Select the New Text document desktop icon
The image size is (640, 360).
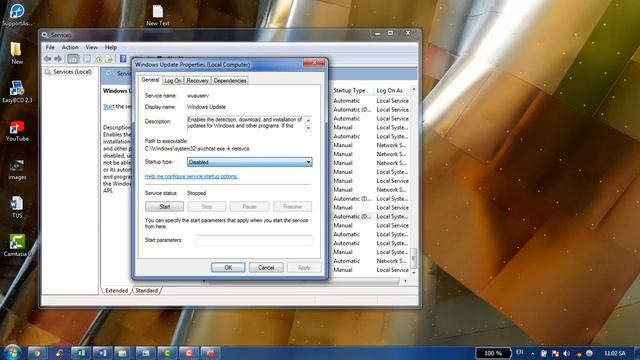tap(158, 16)
